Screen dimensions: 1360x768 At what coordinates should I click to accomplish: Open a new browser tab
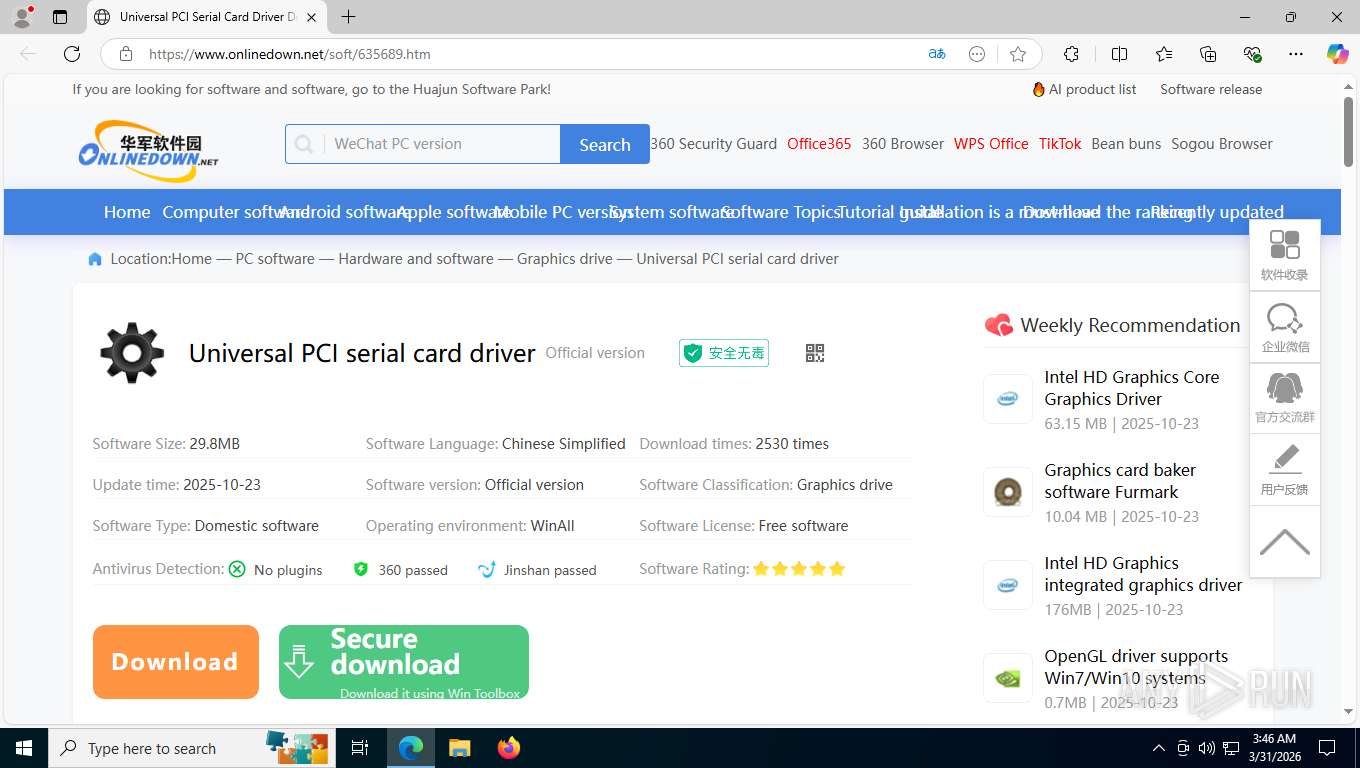pyautogui.click(x=348, y=17)
